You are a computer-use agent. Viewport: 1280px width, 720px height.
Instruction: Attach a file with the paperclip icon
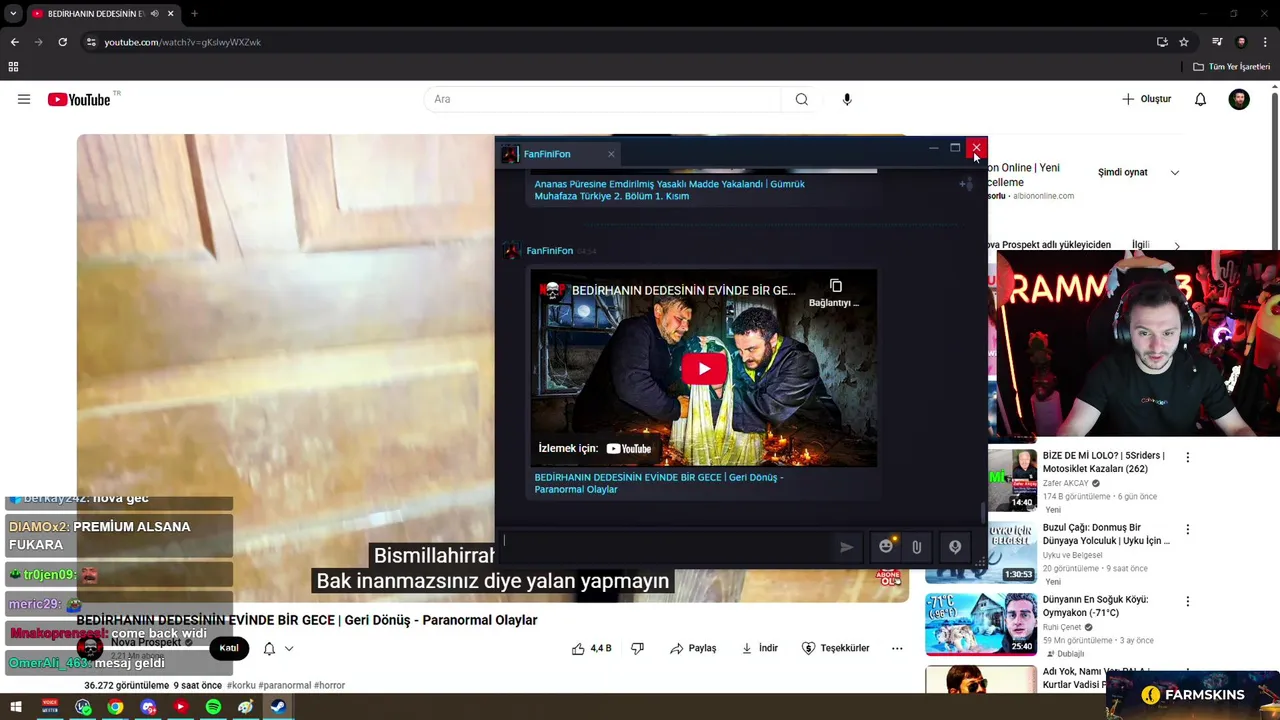pyautogui.click(x=916, y=547)
